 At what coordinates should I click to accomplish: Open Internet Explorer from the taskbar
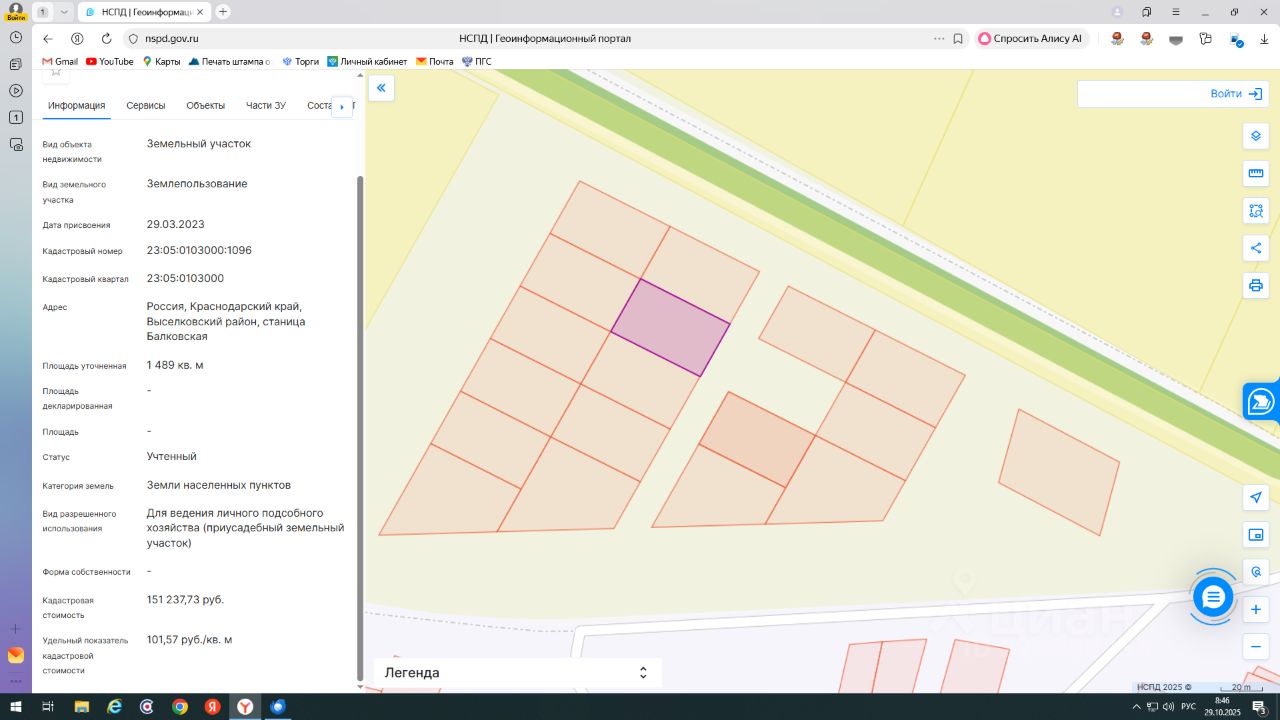[x=114, y=707]
